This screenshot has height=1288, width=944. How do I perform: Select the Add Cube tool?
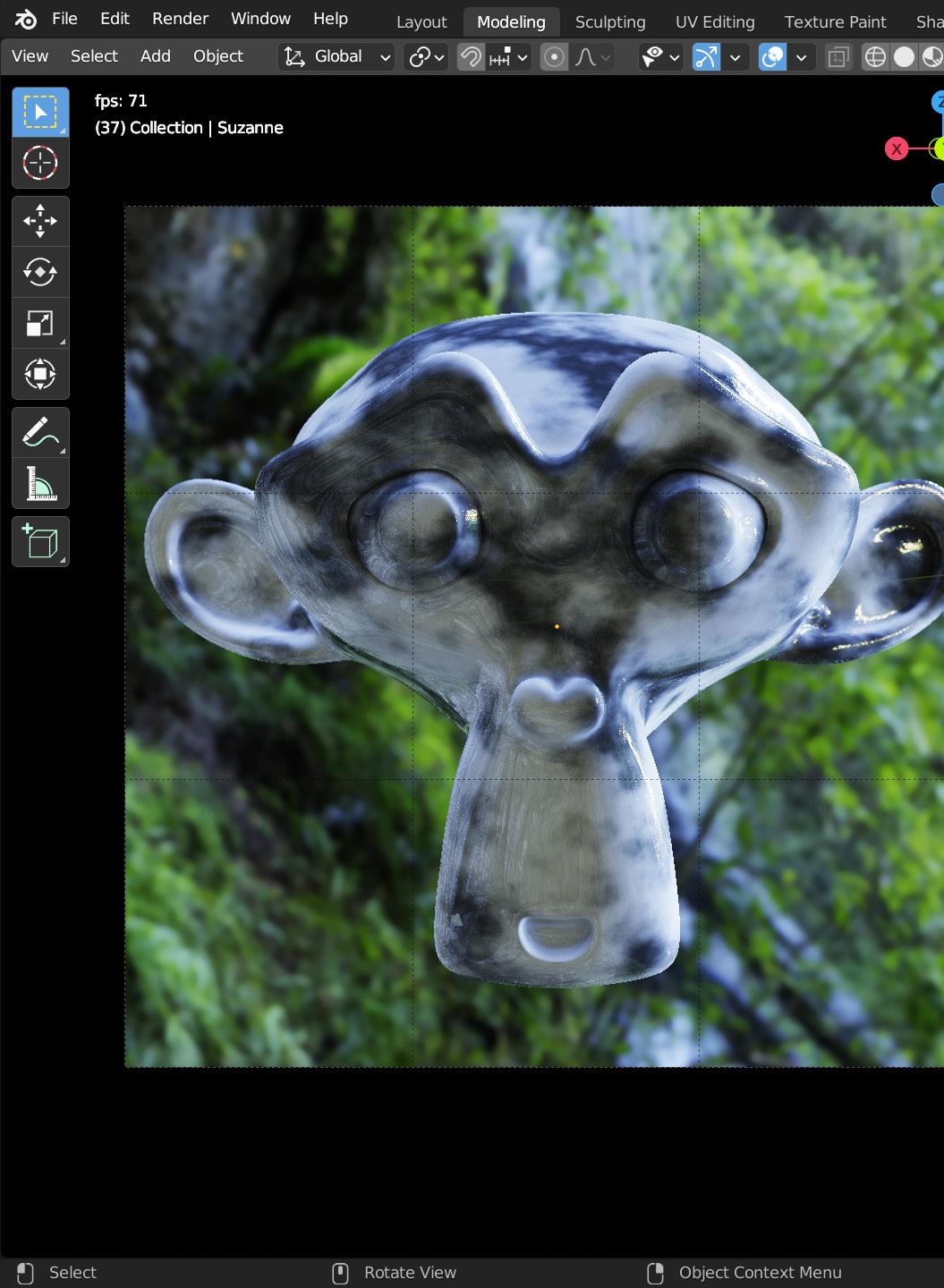[40, 542]
